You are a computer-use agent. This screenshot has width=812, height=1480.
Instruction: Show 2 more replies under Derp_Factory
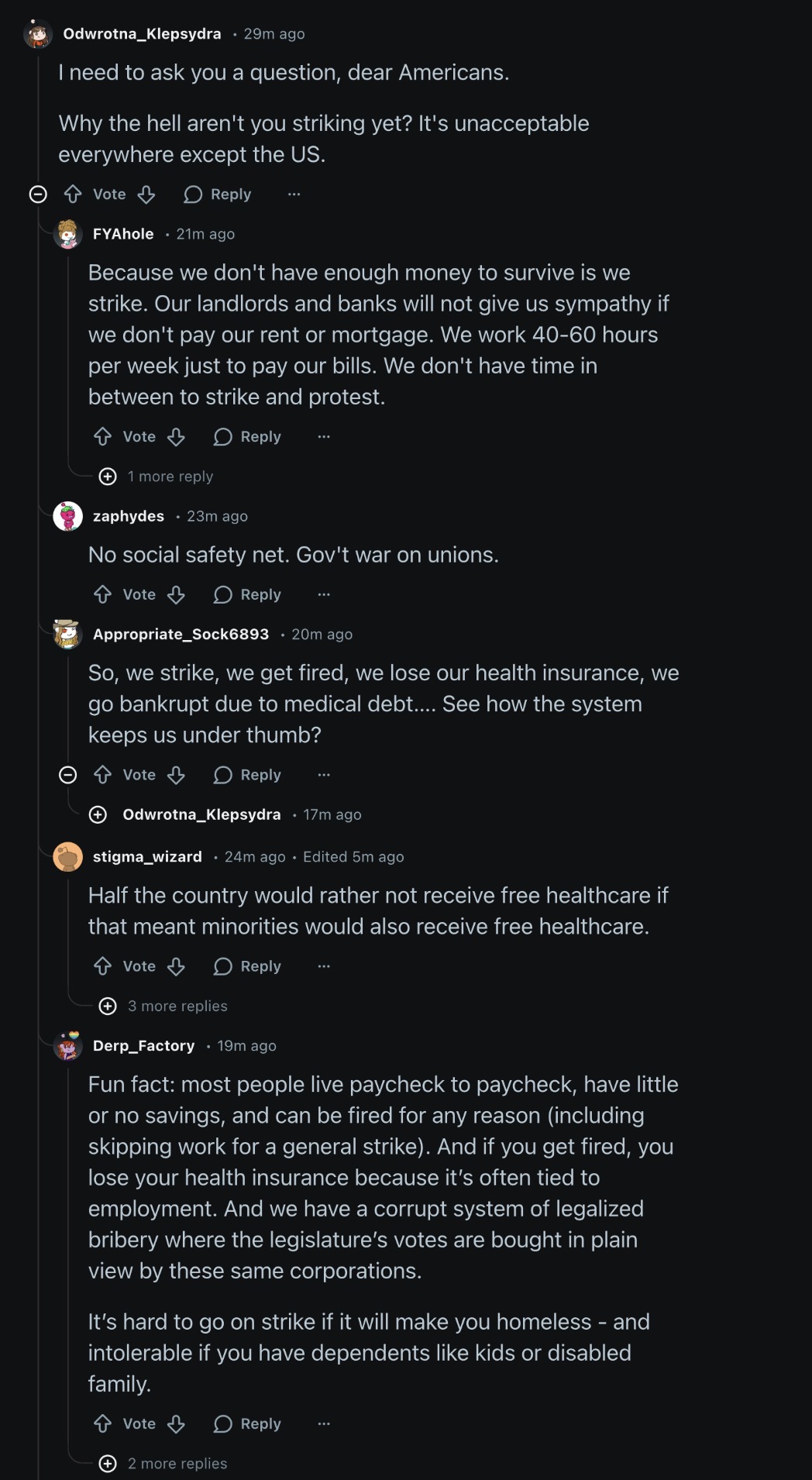pyautogui.click(x=108, y=1464)
